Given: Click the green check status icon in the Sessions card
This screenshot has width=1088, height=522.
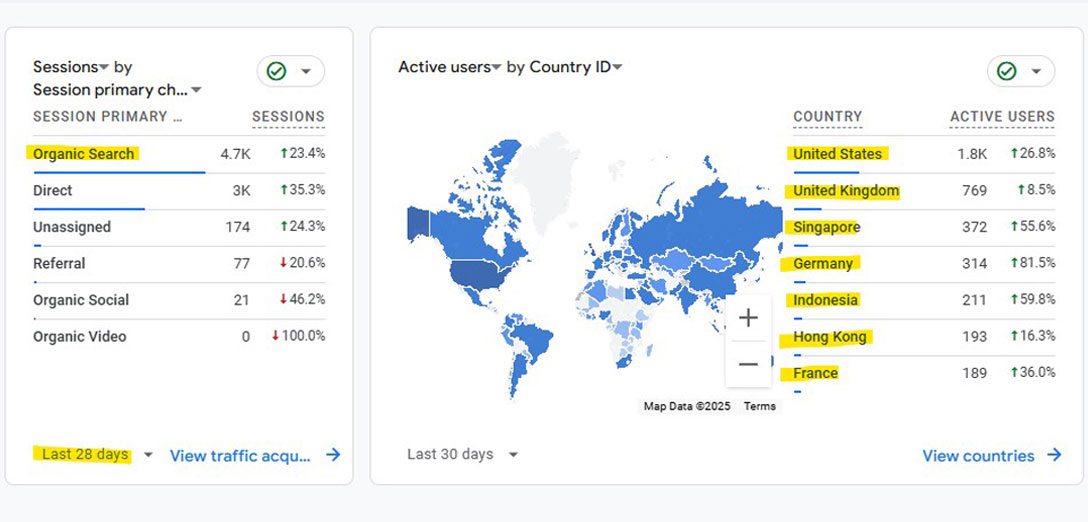Looking at the screenshot, I should (x=276, y=71).
